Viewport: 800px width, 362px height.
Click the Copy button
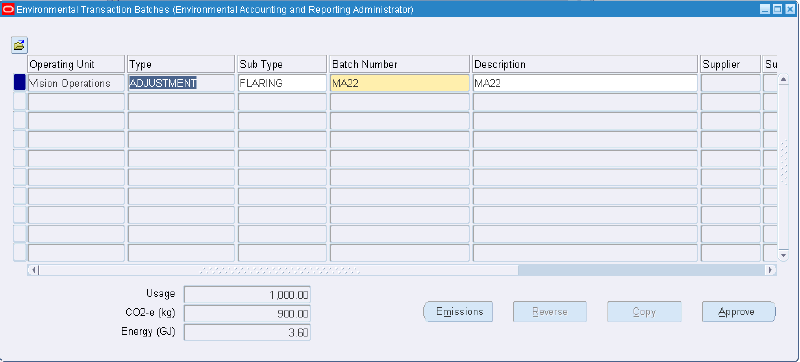pos(644,312)
